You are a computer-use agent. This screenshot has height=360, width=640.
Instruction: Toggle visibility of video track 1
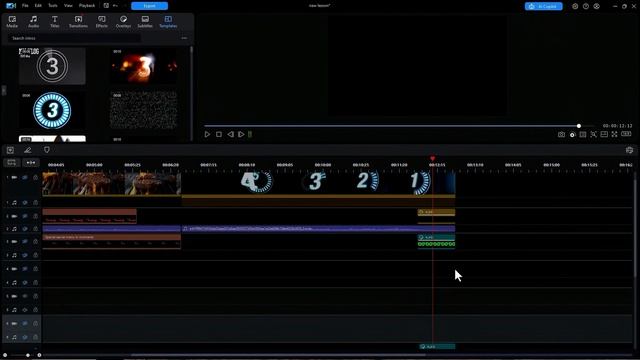coord(25,178)
